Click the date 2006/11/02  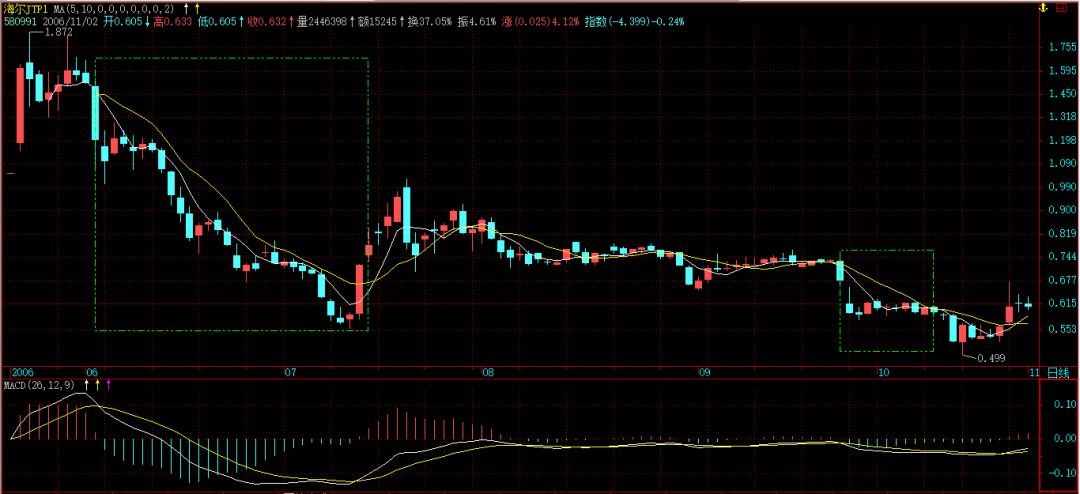(70, 22)
